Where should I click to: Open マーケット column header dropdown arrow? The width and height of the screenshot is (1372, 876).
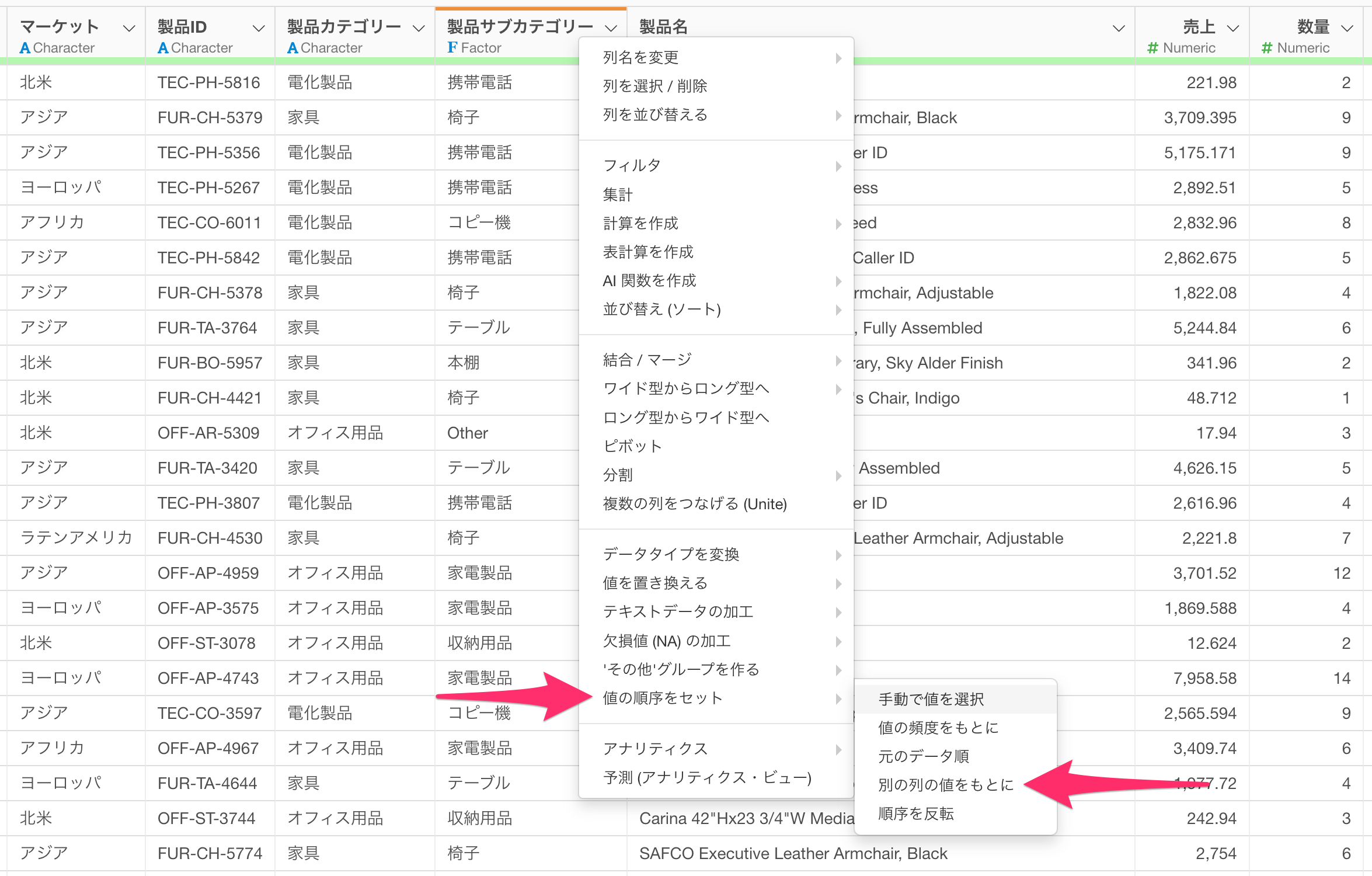click(129, 28)
